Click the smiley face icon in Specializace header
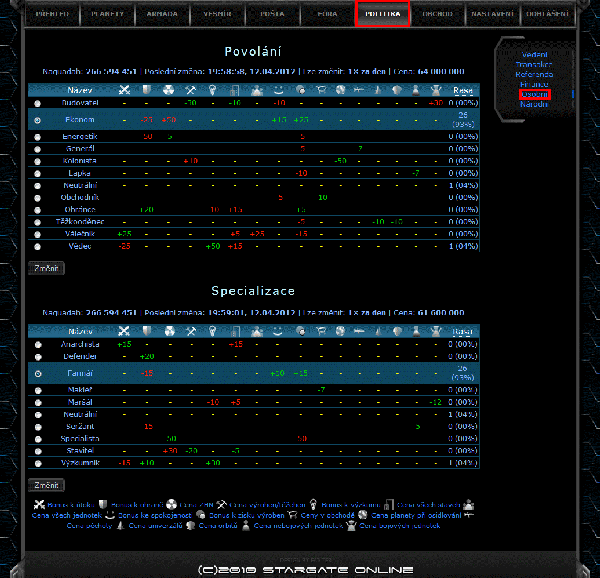Viewport: 600px width, 578px height. pos(278,330)
